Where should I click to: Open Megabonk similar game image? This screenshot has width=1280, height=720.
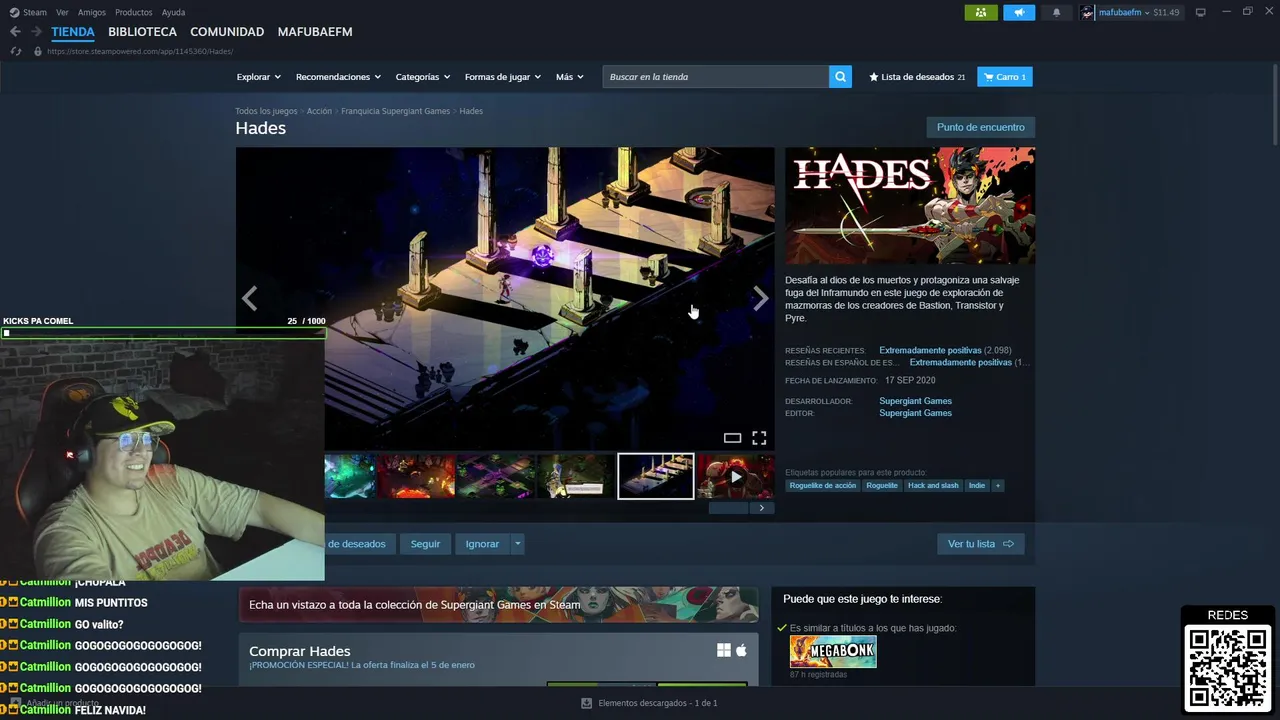click(833, 652)
